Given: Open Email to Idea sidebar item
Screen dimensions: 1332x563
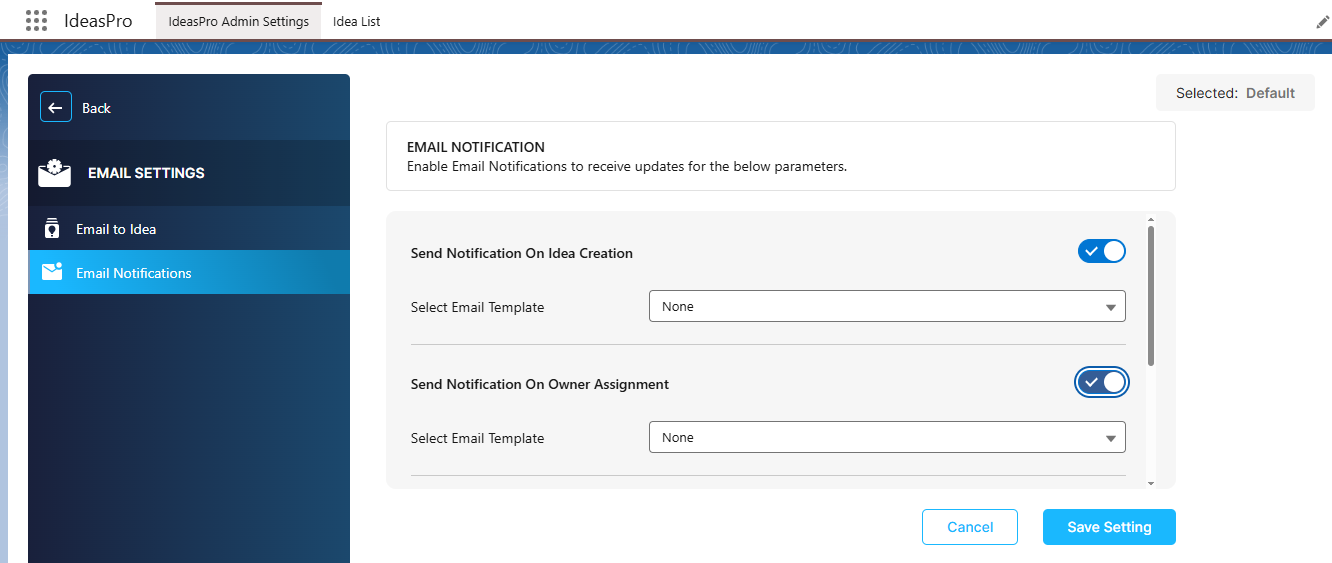Looking at the screenshot, I should [189, 228].
